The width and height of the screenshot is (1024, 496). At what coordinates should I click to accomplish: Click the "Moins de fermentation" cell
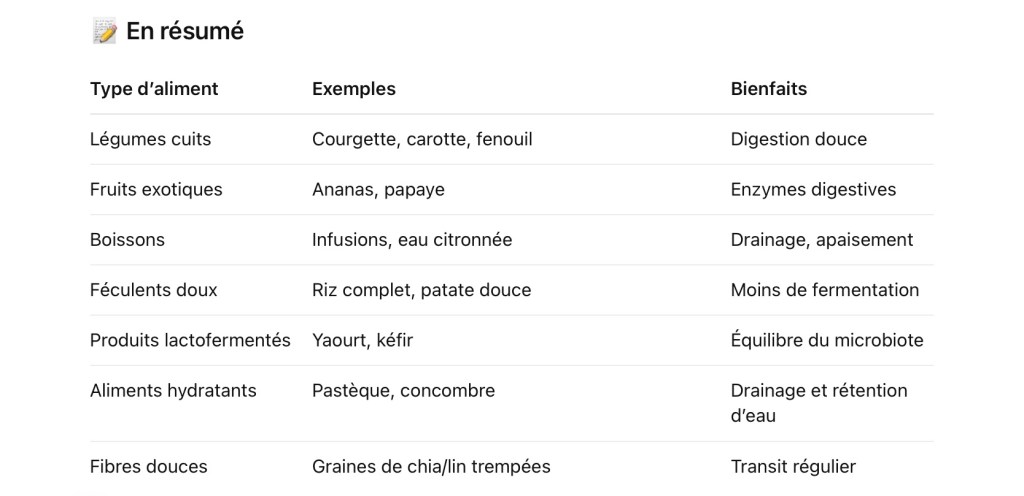[825, 290]
